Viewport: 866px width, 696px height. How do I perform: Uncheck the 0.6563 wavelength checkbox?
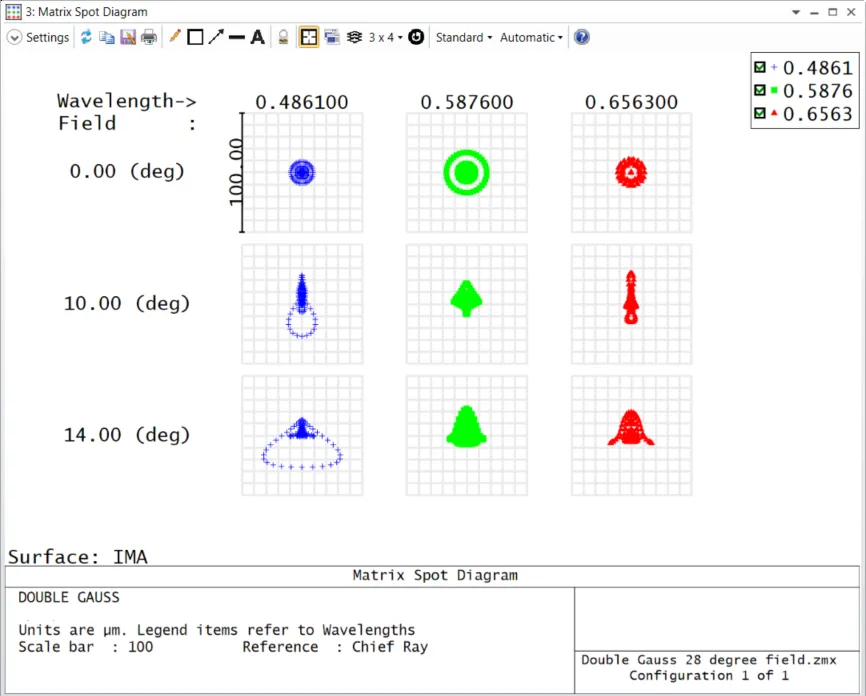pos(760,114)
